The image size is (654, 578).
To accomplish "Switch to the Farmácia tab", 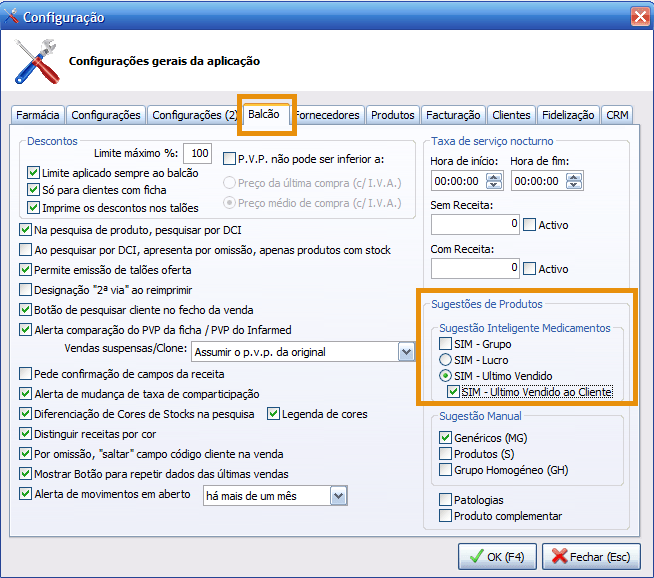I will coord(38,115).
